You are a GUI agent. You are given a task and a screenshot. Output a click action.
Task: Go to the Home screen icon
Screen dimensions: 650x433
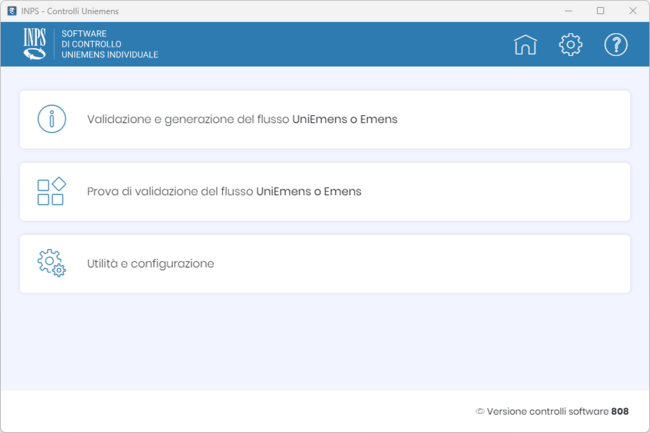point(525,44)
